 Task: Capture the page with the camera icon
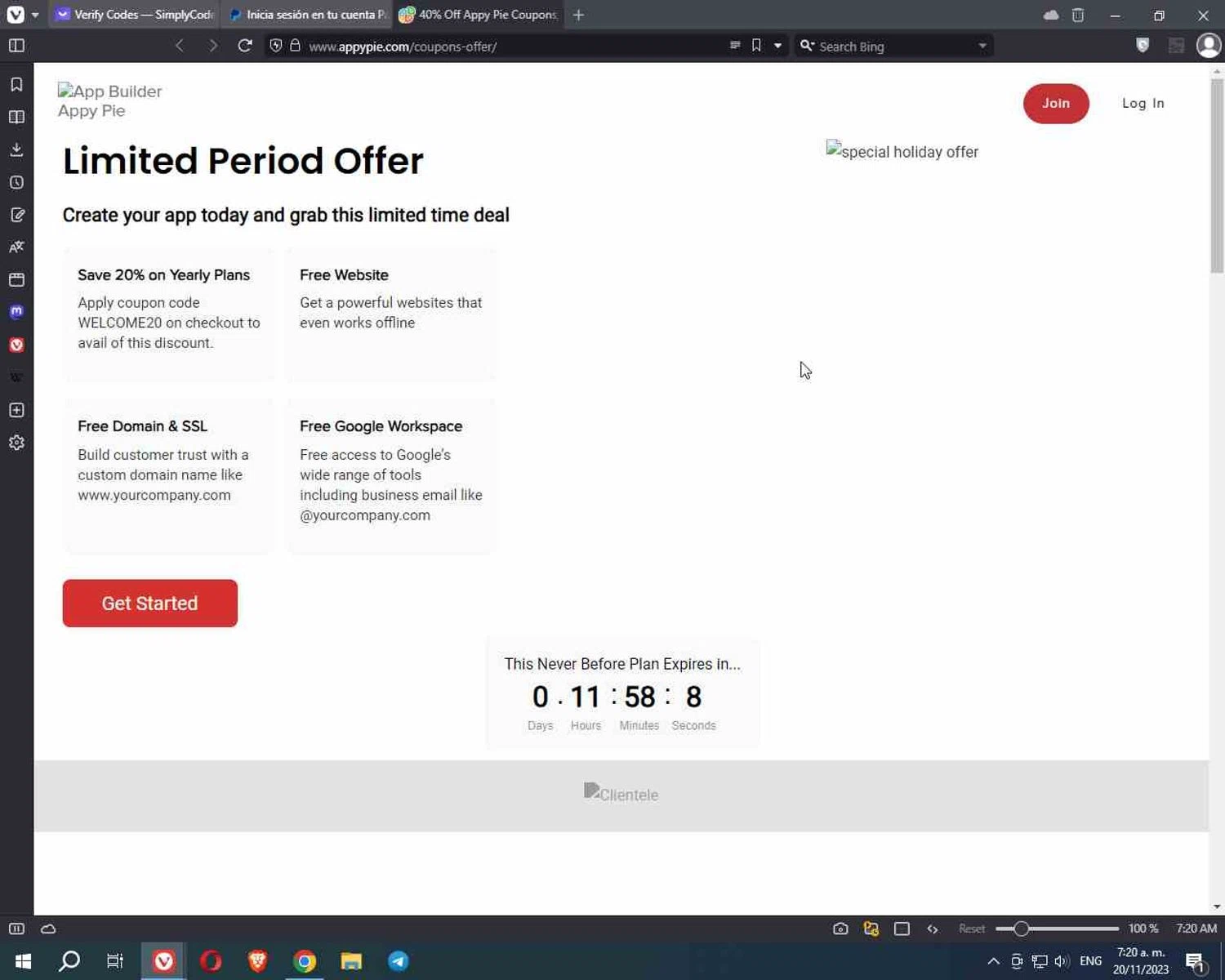coord(840,929)
